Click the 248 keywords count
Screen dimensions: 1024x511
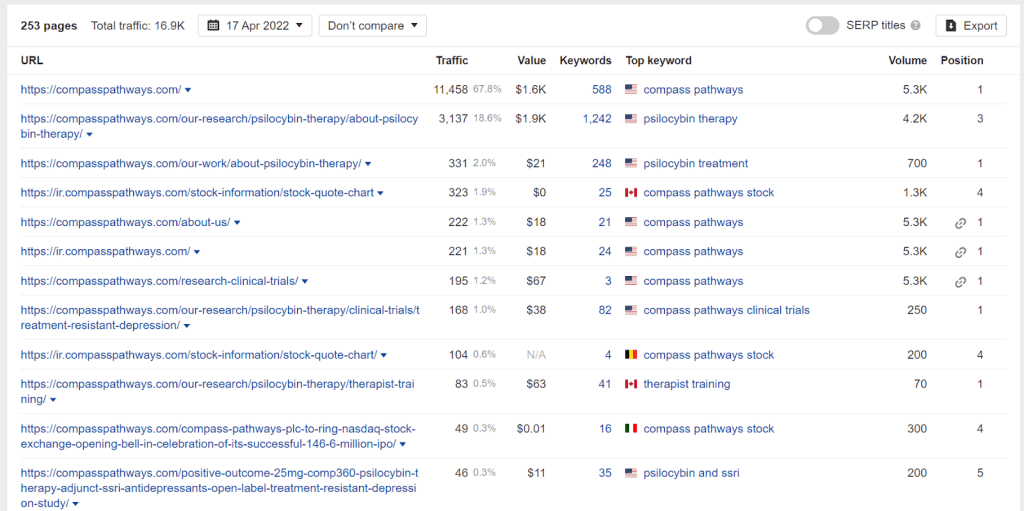601,163
